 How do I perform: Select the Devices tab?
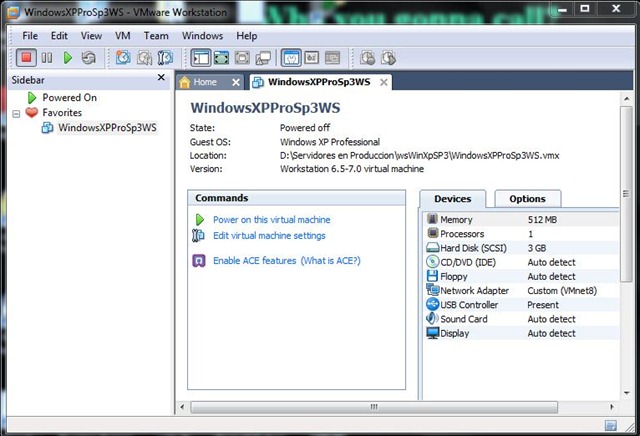point(453,199)
